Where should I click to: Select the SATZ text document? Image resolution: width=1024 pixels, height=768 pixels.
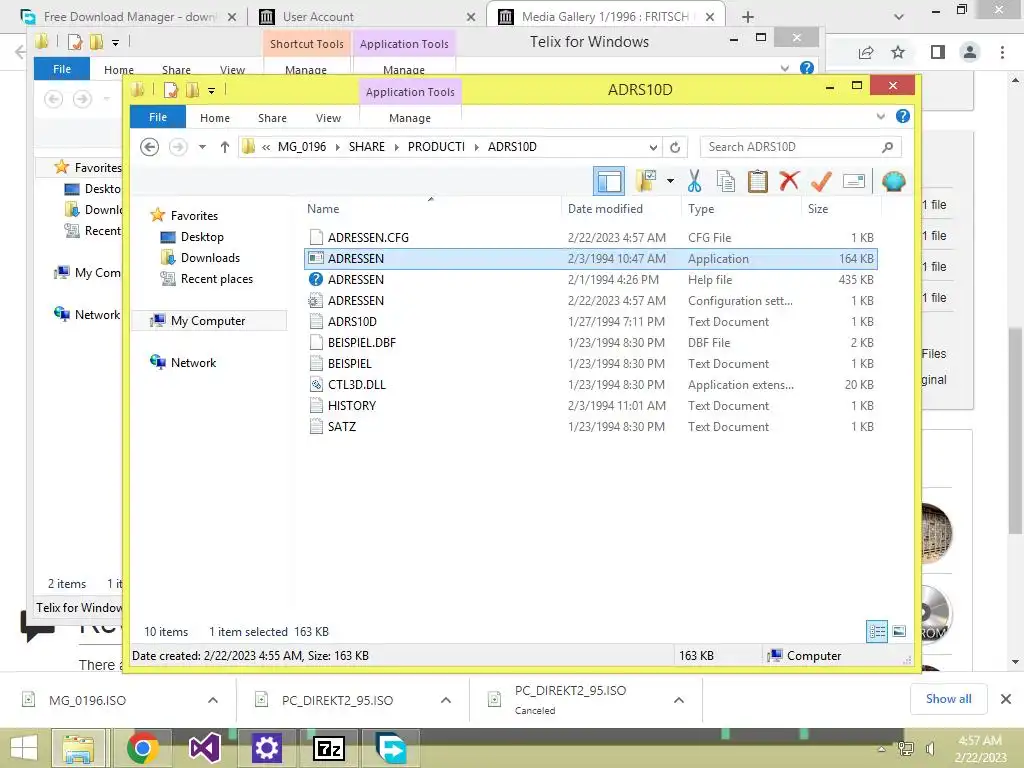pyautogui.click(x=590, y=426)
